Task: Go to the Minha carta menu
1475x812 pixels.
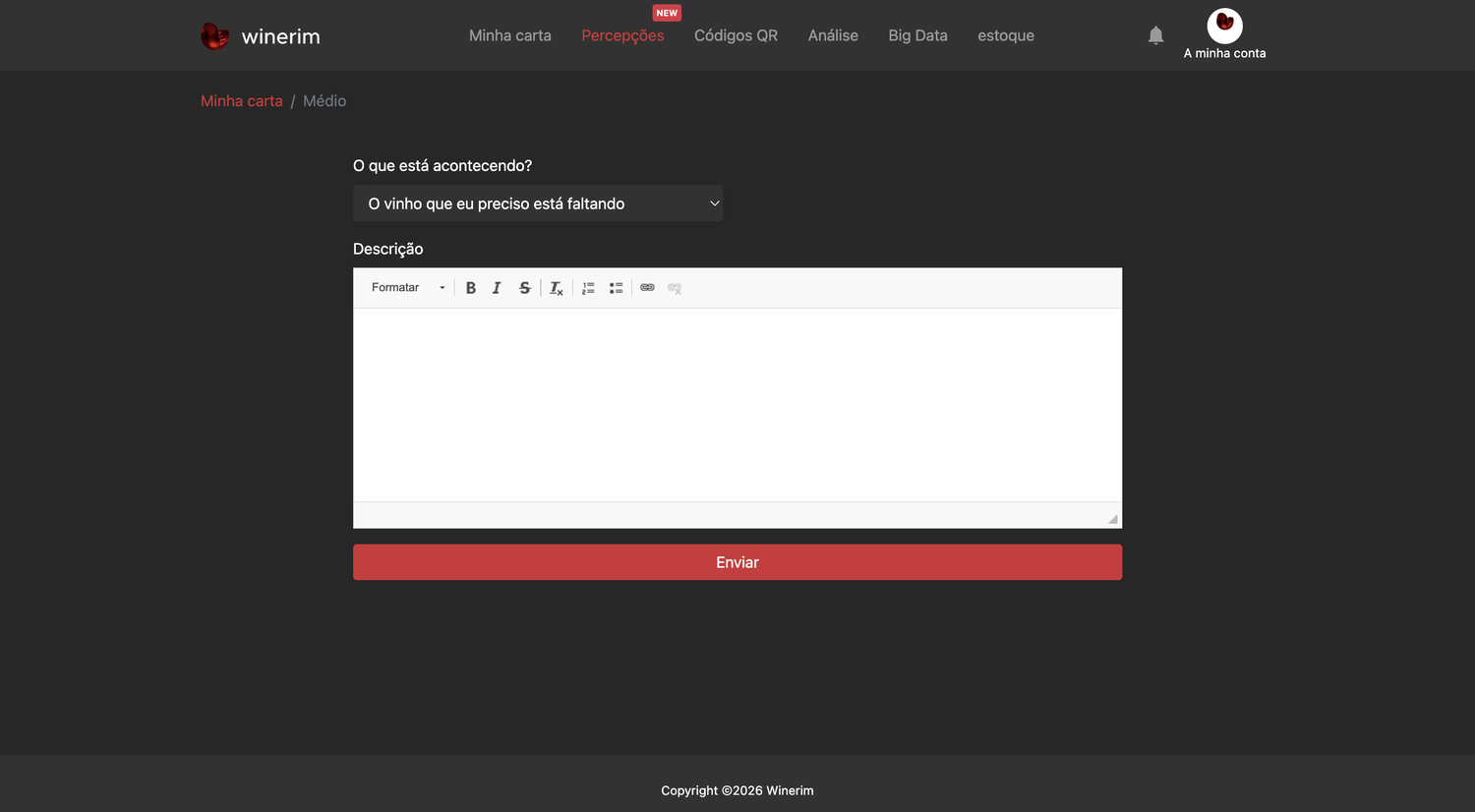Action: (509, 35)
